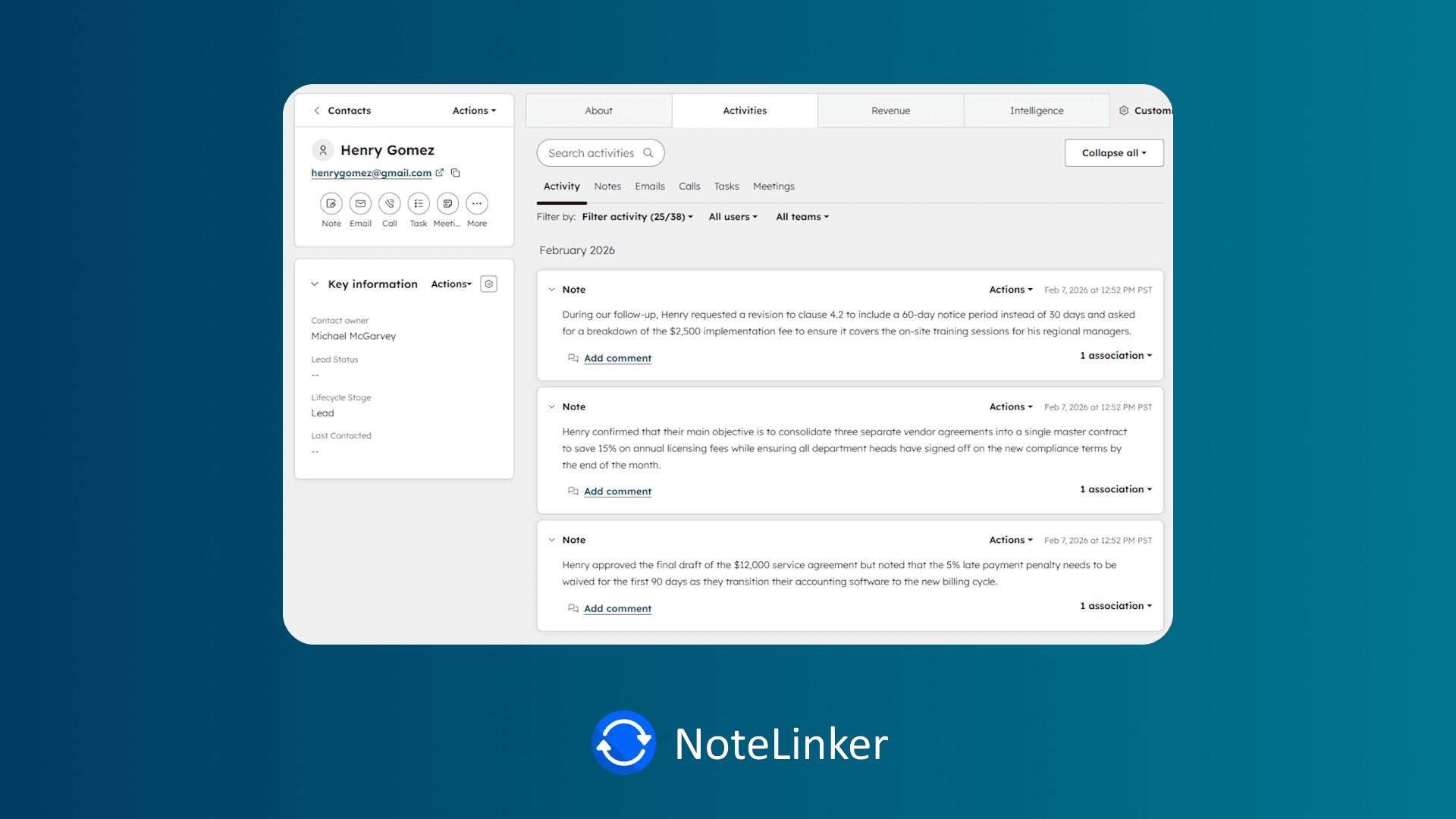Start a Call using the phone icon
Viewport: 1456px width, 819px height.
coord(389,203)
